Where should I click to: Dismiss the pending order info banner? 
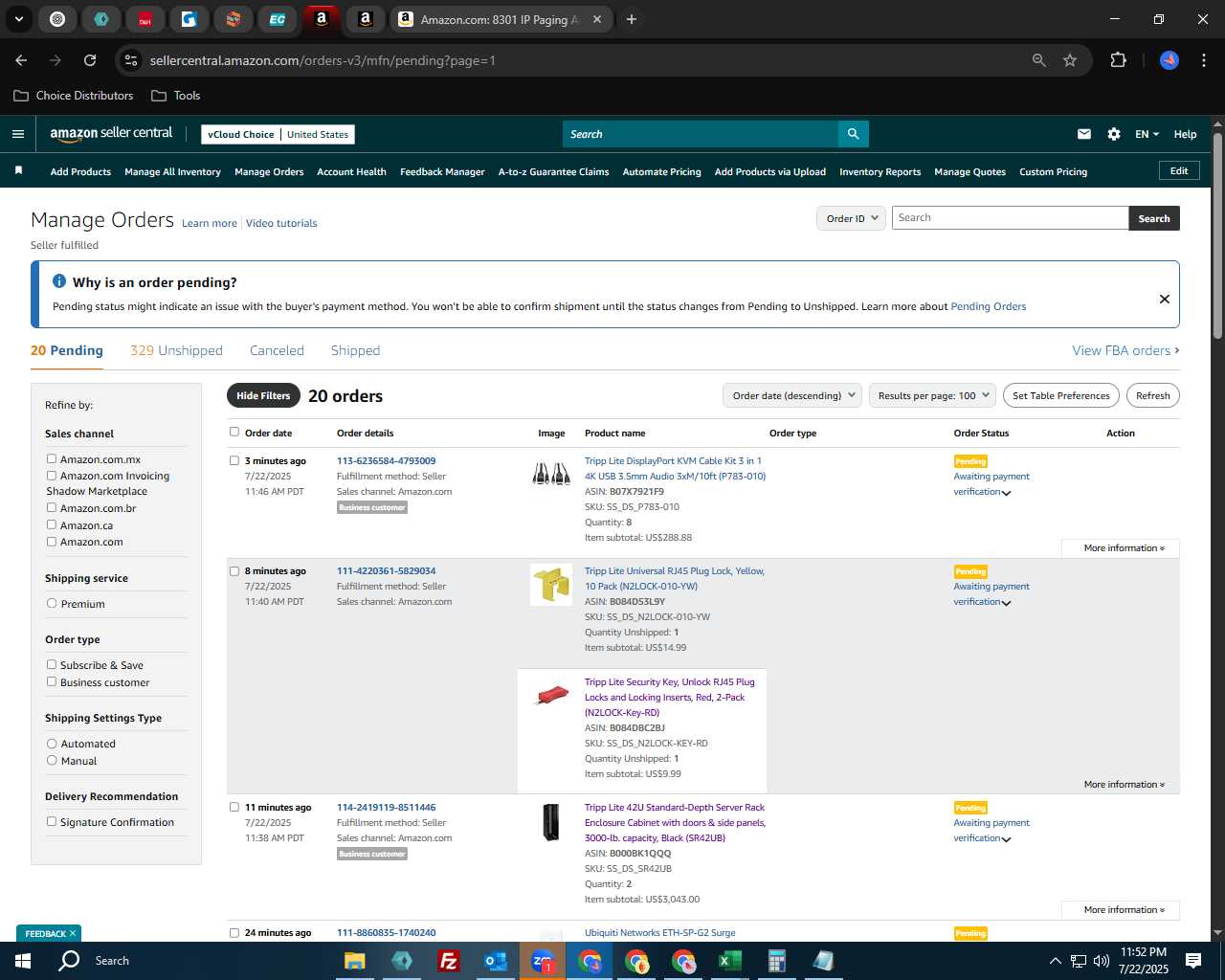pyautogui.click(x=1165, y=299)
